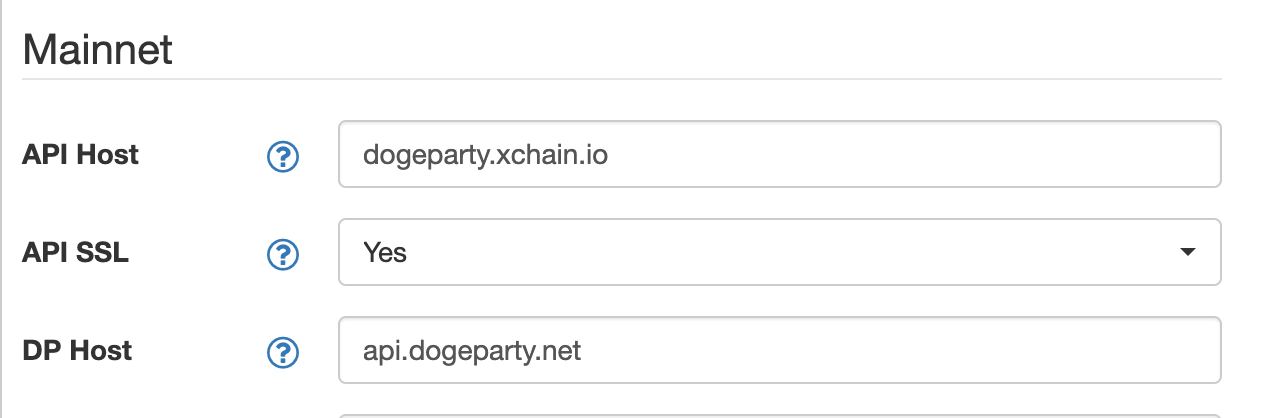Click the Mainnet section heading
Viewport: 1270px width, 418px height.
[x=98, y=48]
